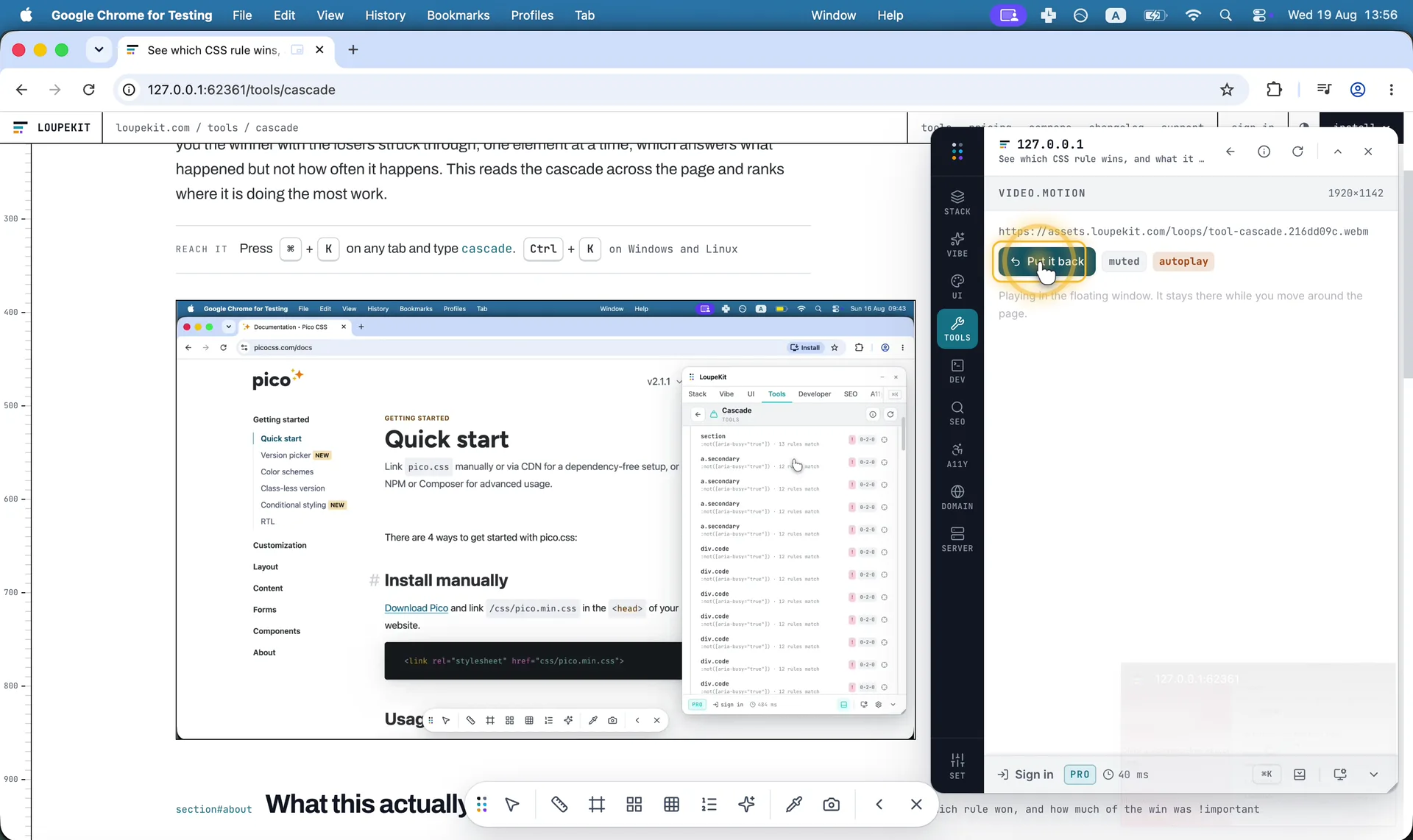Open the Dev section in sidebar
Image resolution: width=1413 pixels, height=840 pixels.
coord(957,371)
